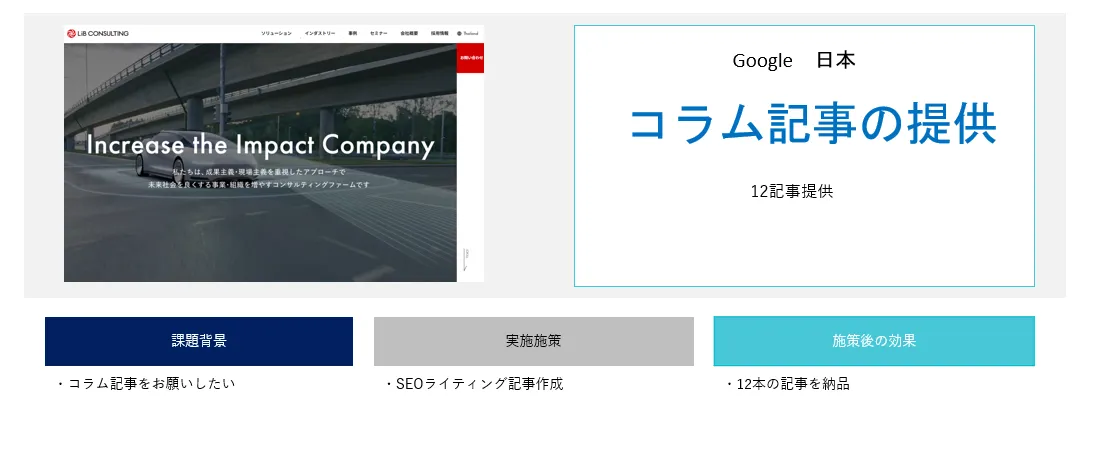Click the 課題背景 navy header box
Viewport: 1096px width, 457px height.
199,341
